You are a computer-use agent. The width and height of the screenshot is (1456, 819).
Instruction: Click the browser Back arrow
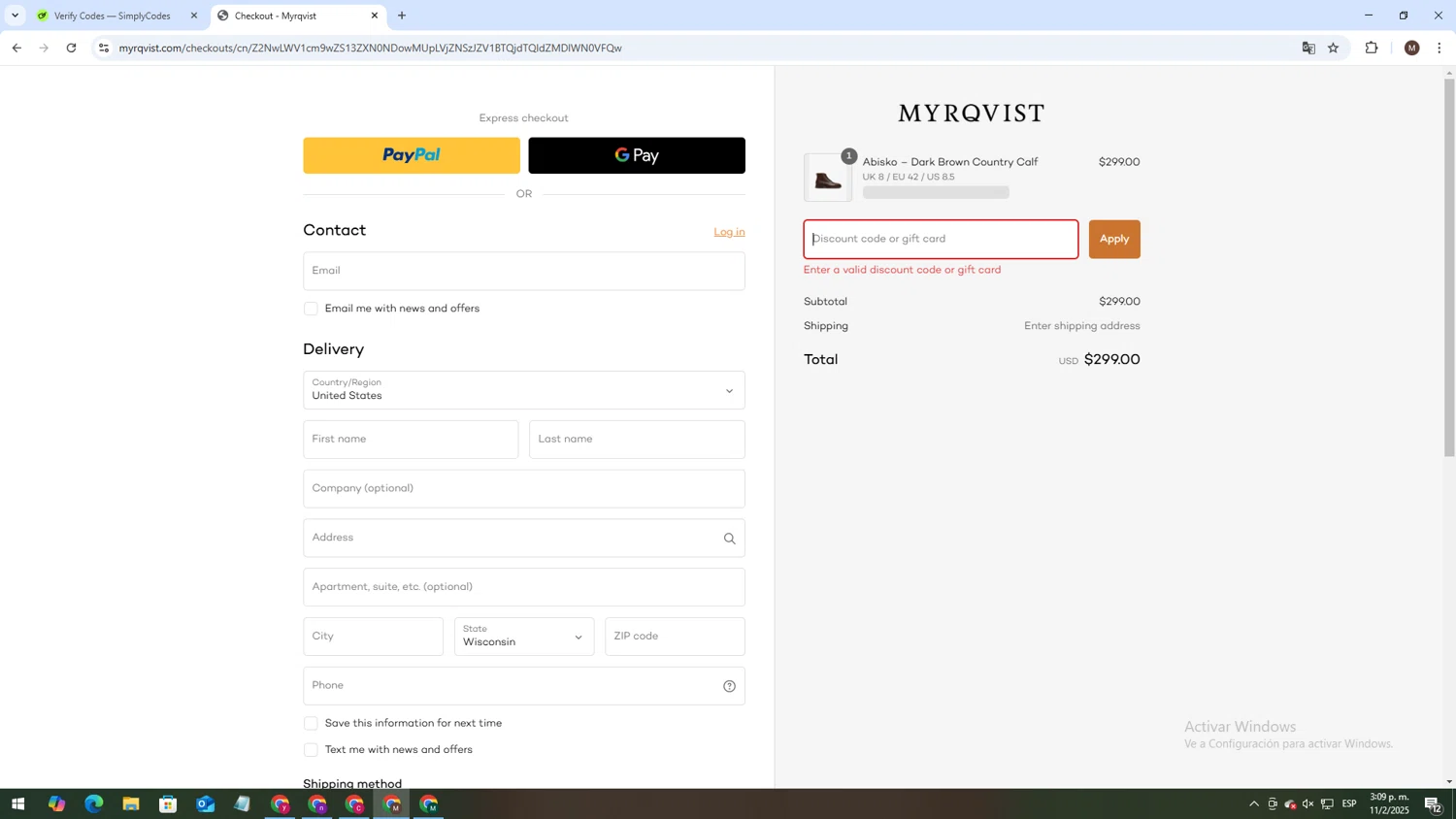click(x=17, y=48)
